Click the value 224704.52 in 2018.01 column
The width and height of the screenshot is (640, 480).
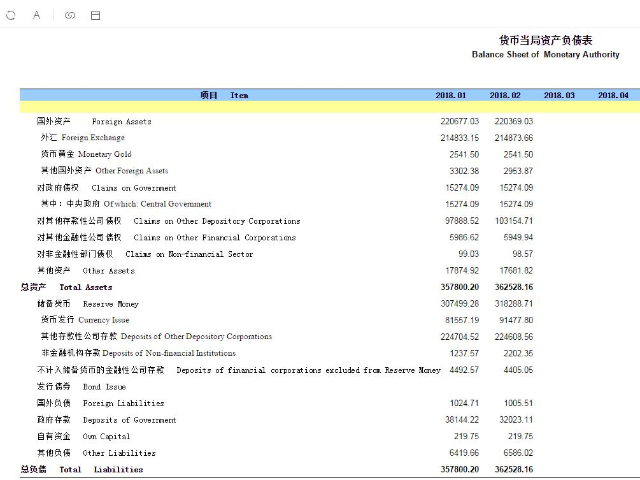(x=460, y=337)
